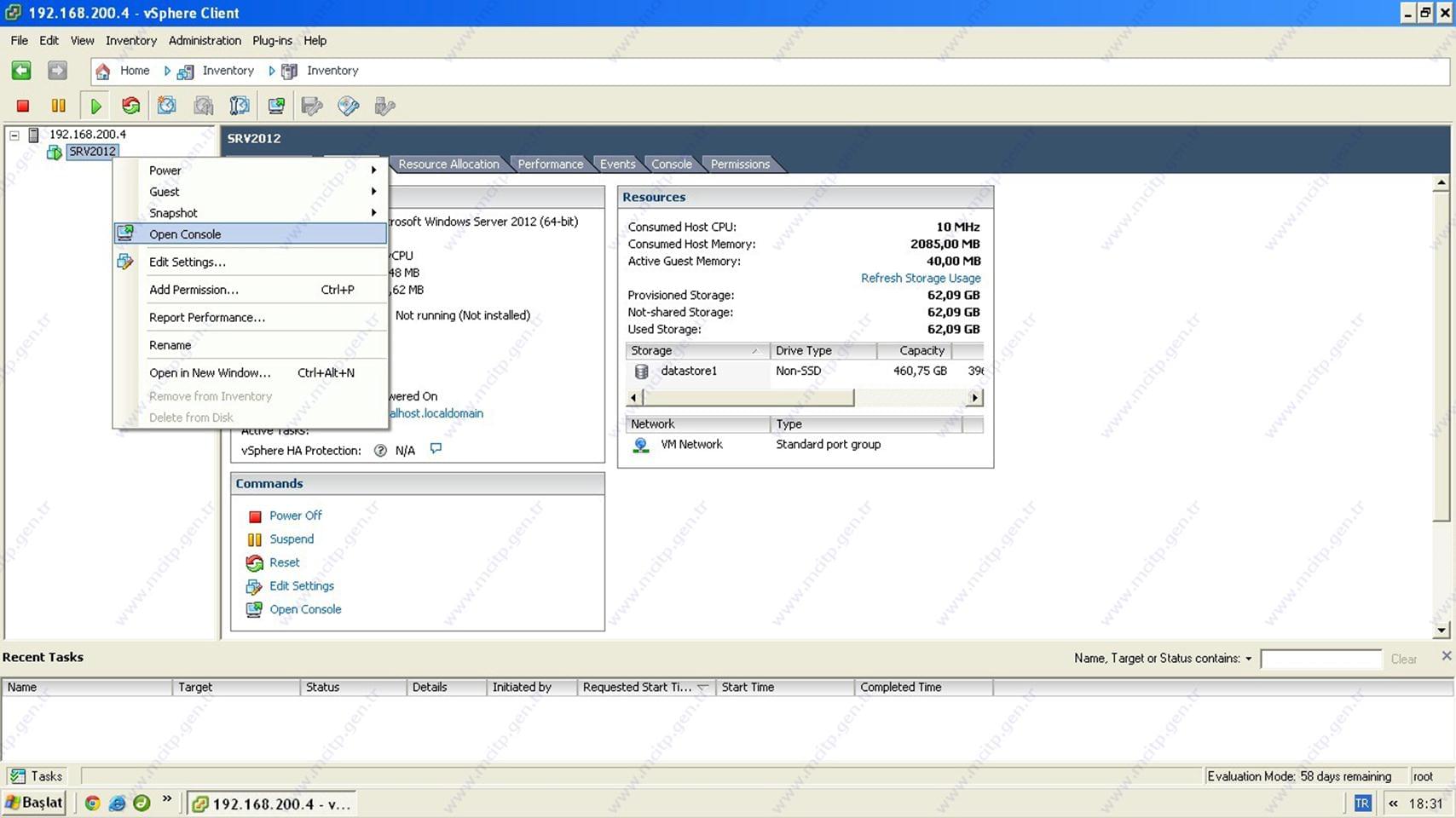Click the Suspend command link
The image size is (1456, 818).
click(x=292, y=539)
